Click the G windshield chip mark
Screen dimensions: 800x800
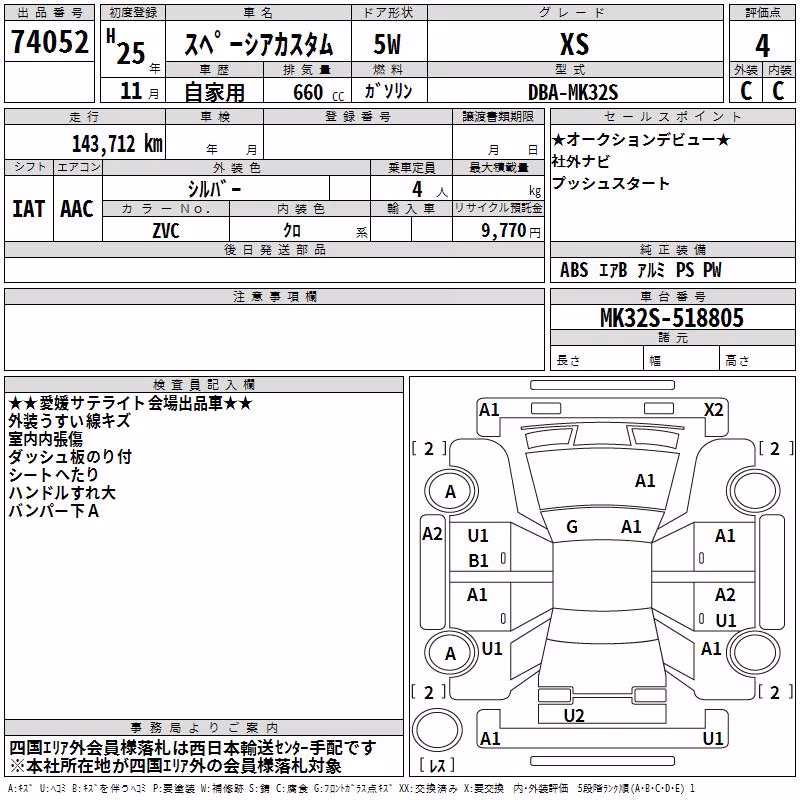(x=572, y=527)
